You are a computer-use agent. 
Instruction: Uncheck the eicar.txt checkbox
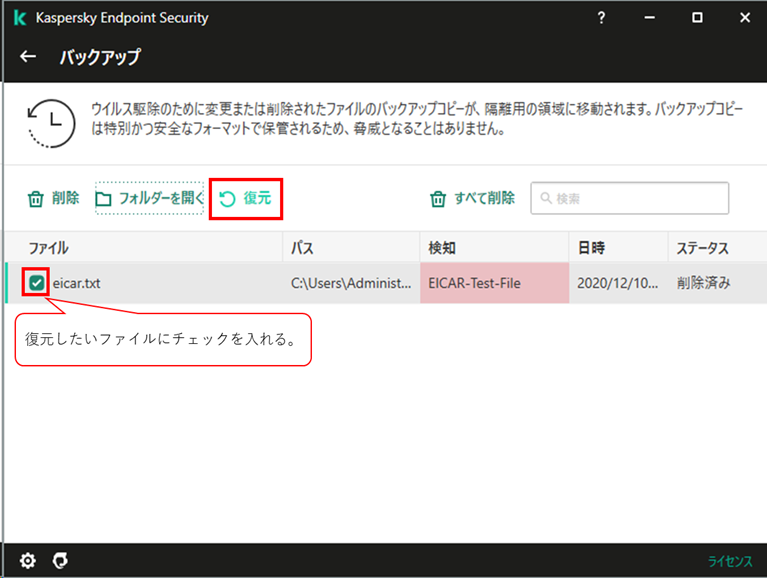pyautogui.click(x=36, y=283)
